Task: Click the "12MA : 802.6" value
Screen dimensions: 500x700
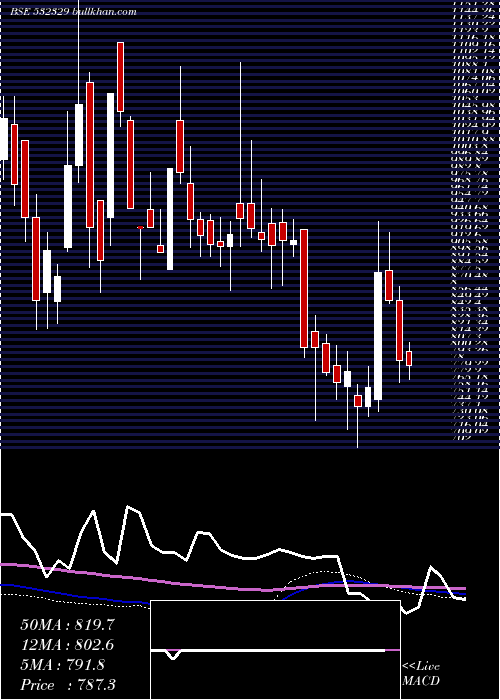Action: tap(67, 645)
